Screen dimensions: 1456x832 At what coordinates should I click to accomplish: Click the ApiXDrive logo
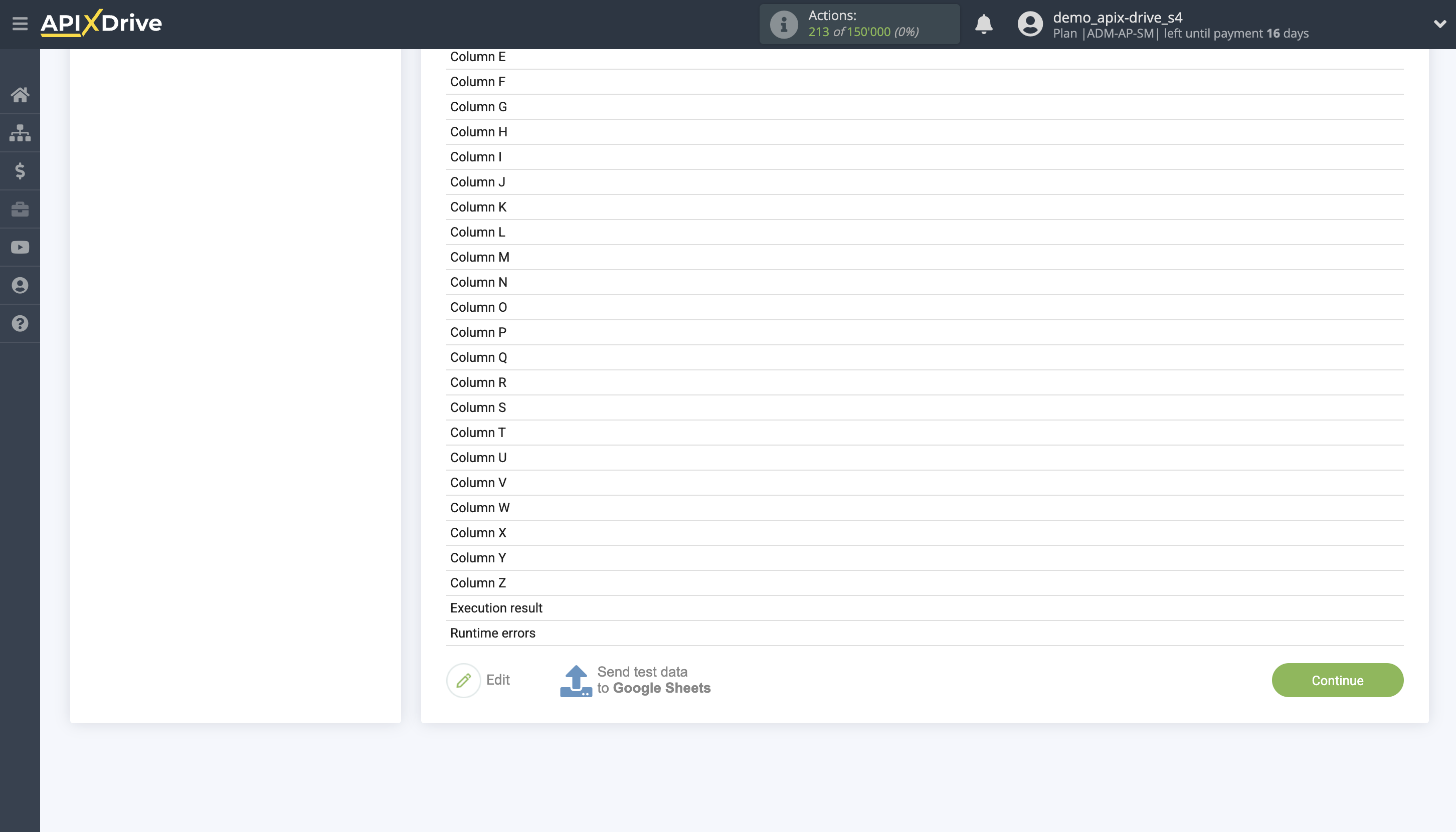click(100, 24)
